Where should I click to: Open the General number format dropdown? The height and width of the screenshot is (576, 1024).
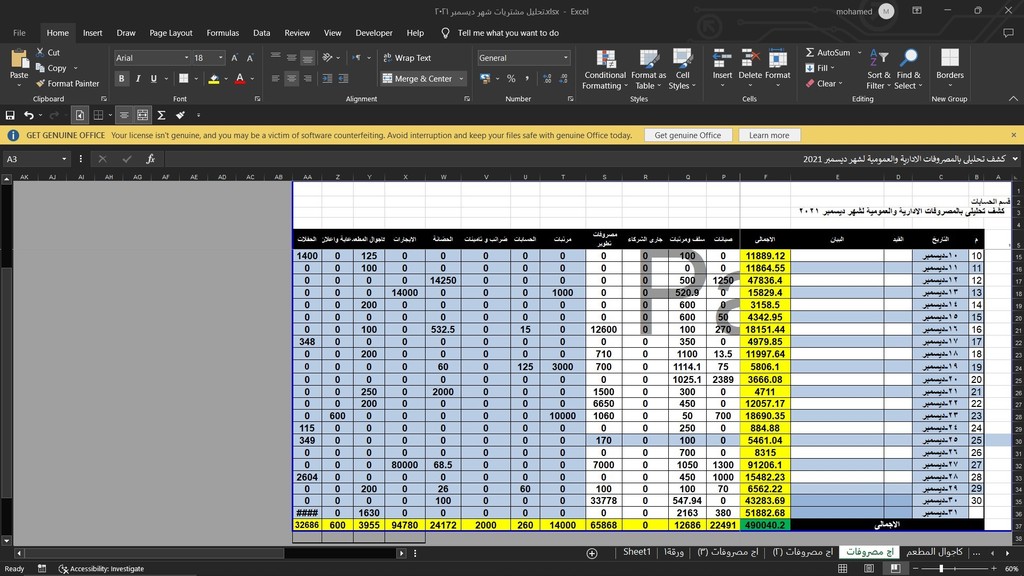566,58
